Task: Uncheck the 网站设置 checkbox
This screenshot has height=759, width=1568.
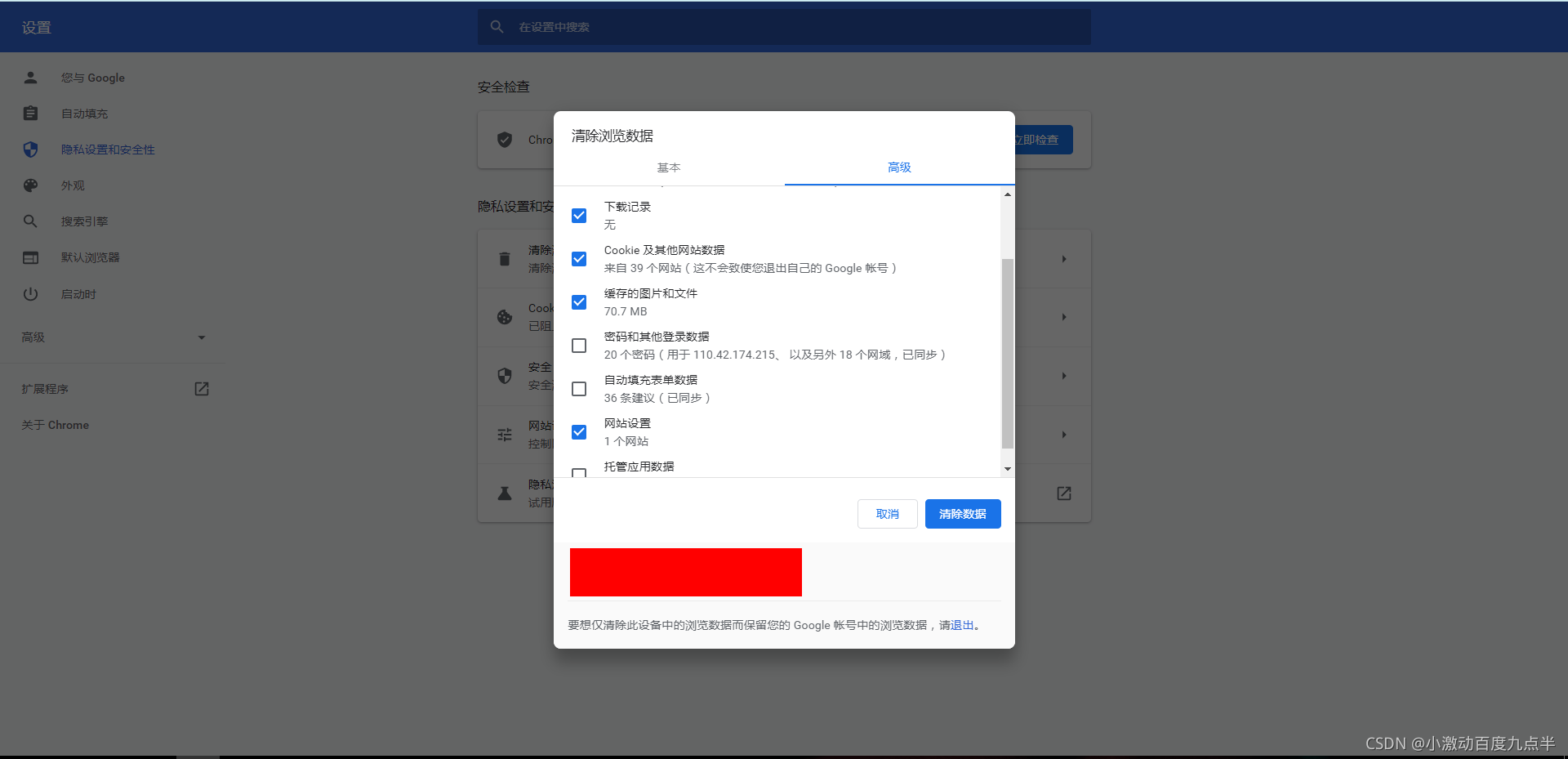Action: (x=579, y=432)
